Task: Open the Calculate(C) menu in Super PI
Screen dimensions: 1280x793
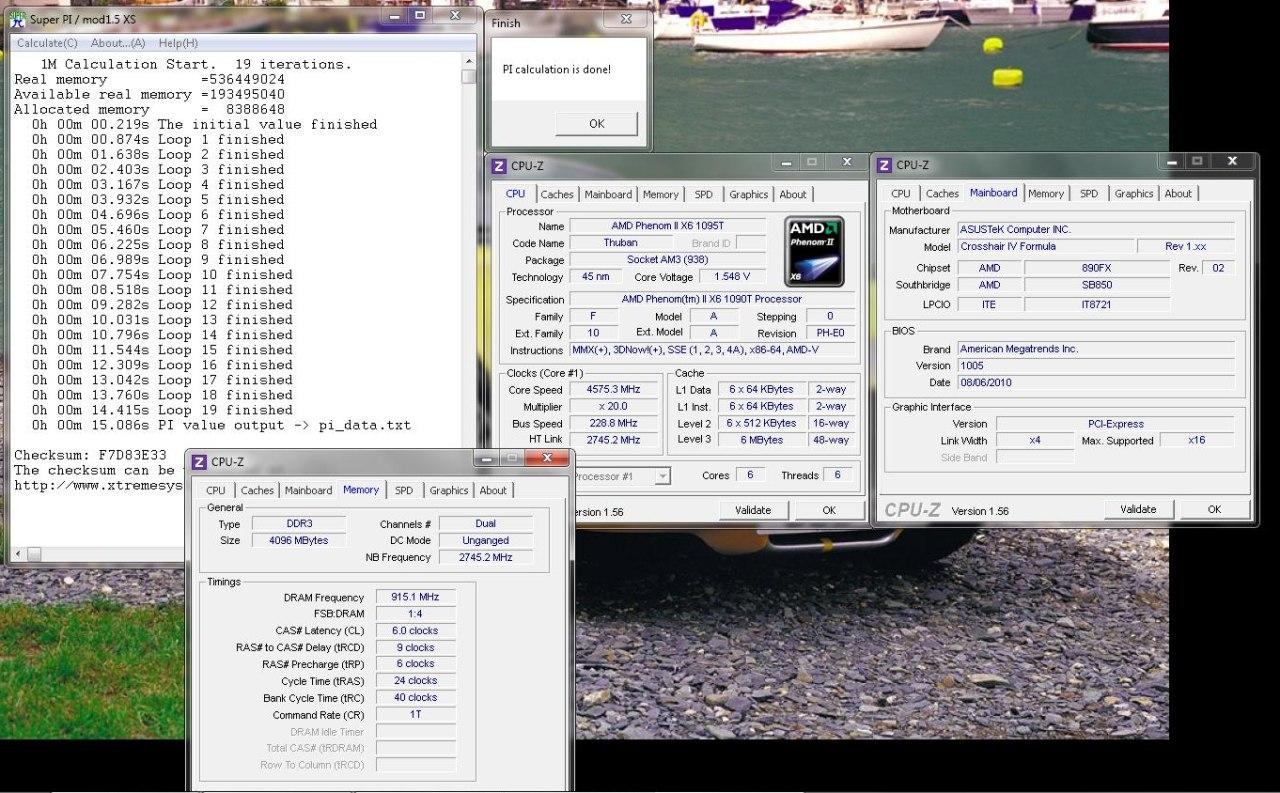Action: point(47,43)
